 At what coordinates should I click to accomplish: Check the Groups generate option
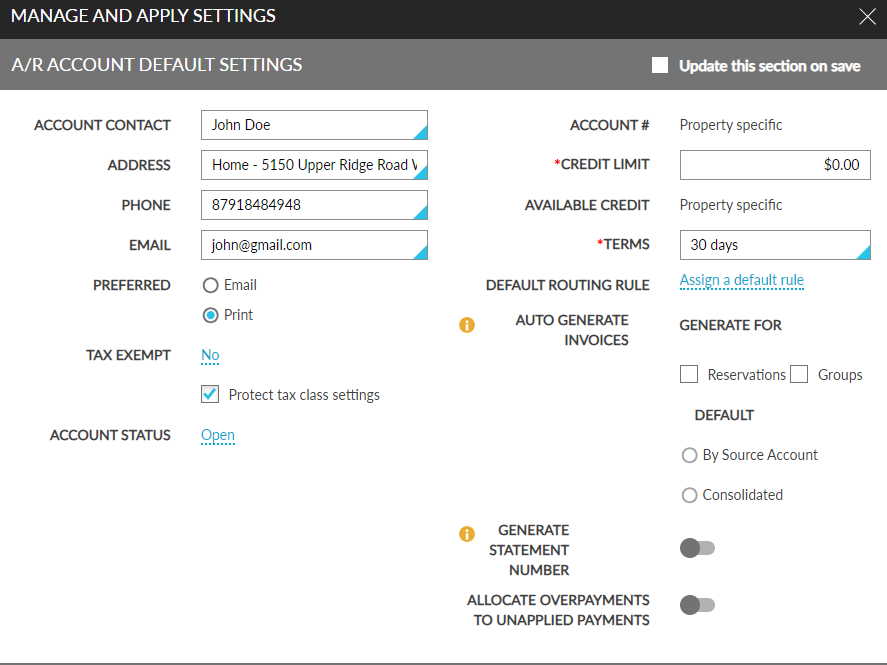click(798, 373)
